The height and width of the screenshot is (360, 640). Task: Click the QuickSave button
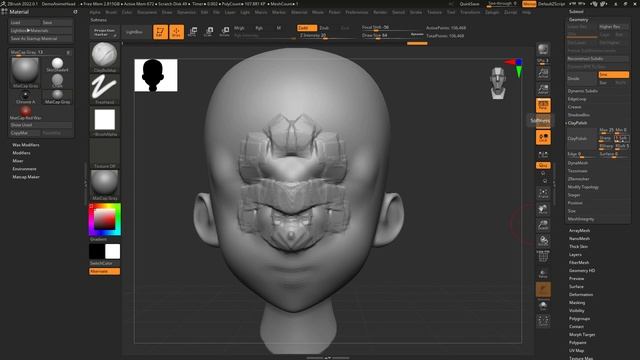coord(469,4)
